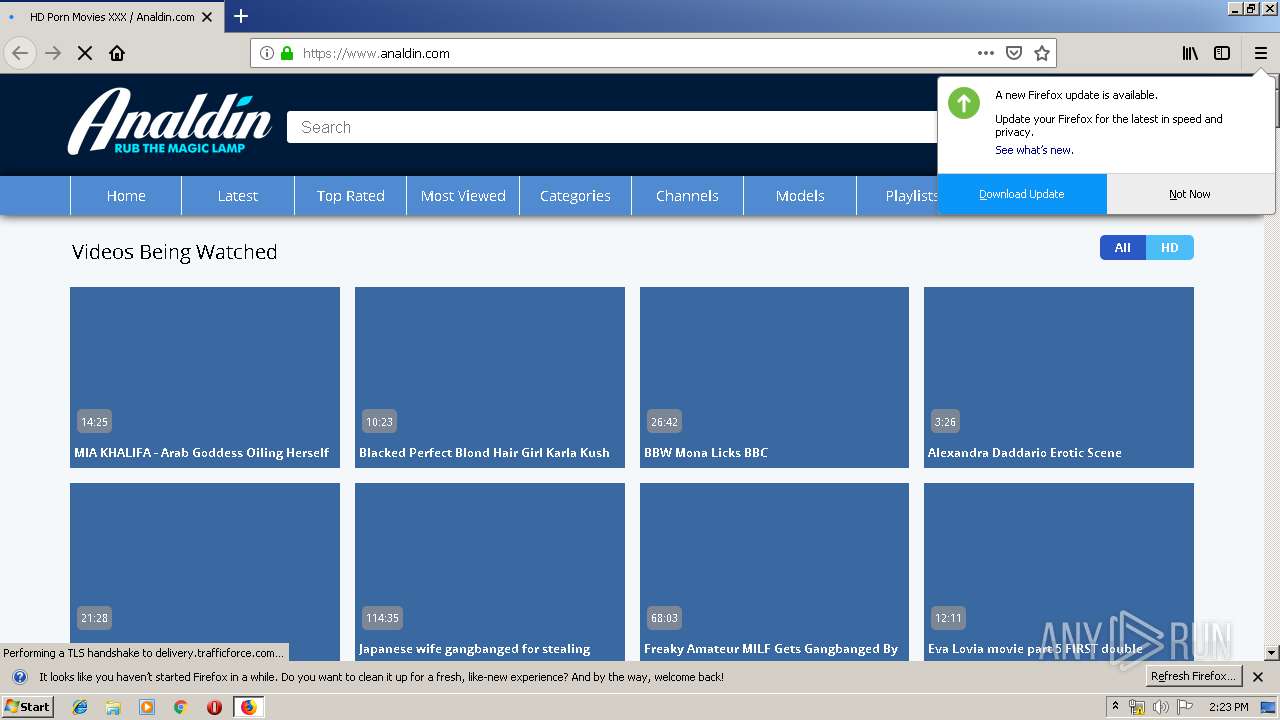Open the Most Viewed tab
The width and height of the screenshot is (1280, 720).
pyautogui.click(x=463, y=196)
